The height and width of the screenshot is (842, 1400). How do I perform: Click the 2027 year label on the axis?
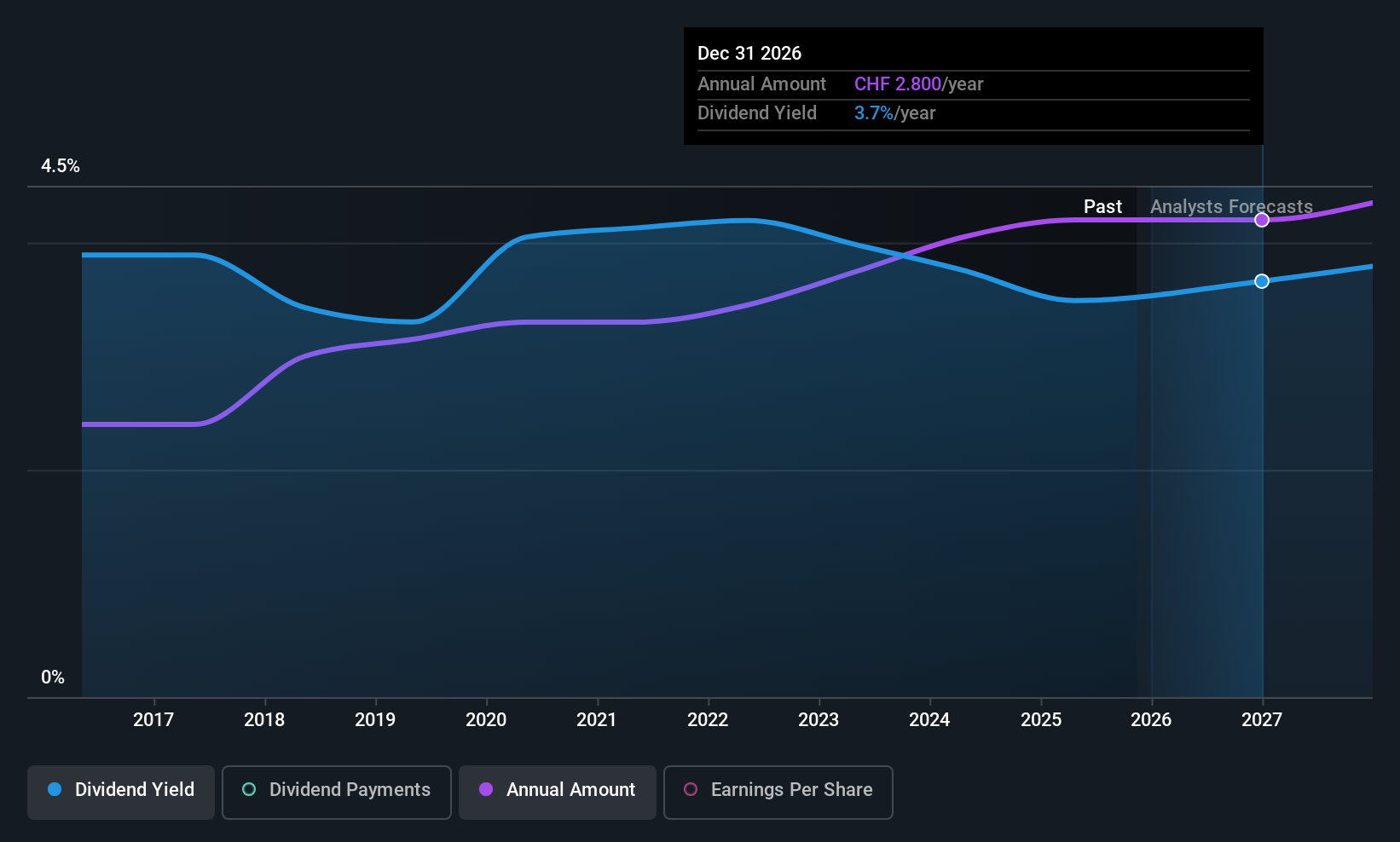(x=1261, y=719)
